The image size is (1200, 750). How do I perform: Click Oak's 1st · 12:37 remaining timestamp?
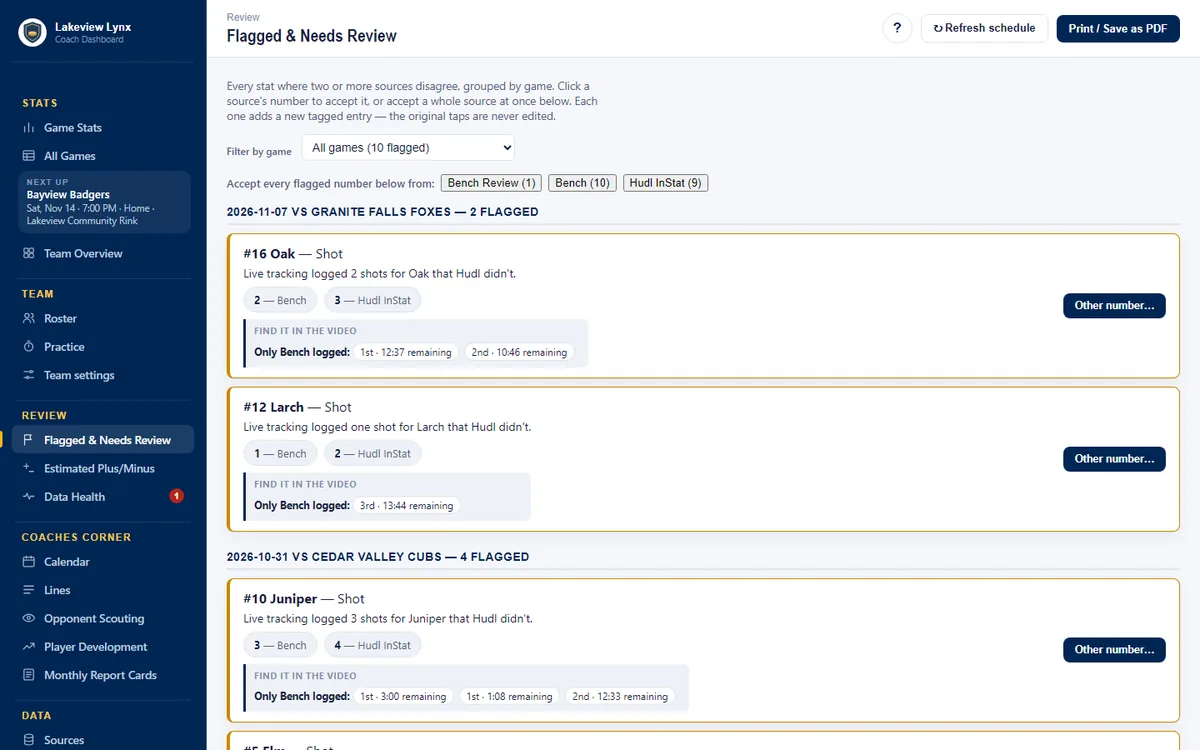pos(406,352)
